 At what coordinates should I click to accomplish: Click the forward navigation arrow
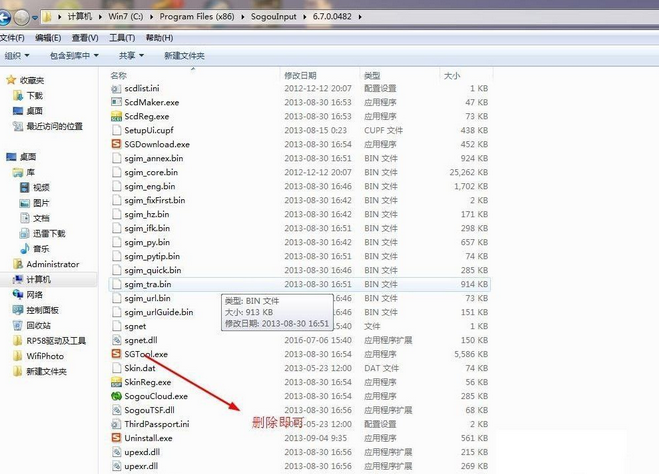[21, 18]
